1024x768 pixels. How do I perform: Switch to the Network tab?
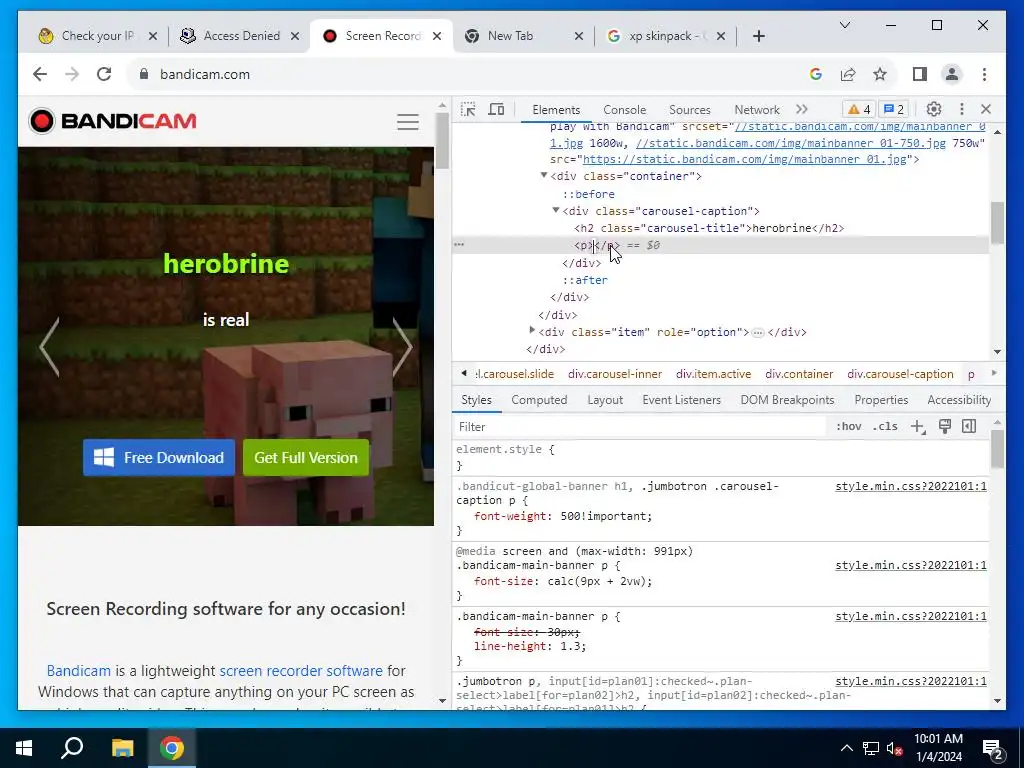point(757,110)
